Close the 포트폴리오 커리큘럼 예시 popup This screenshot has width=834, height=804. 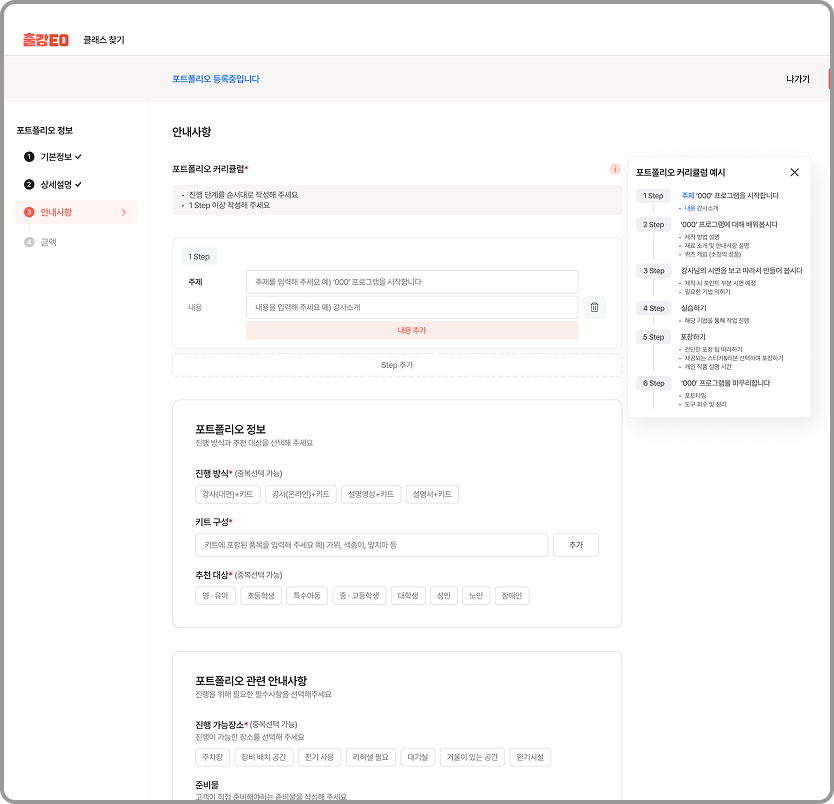(794, 172)
